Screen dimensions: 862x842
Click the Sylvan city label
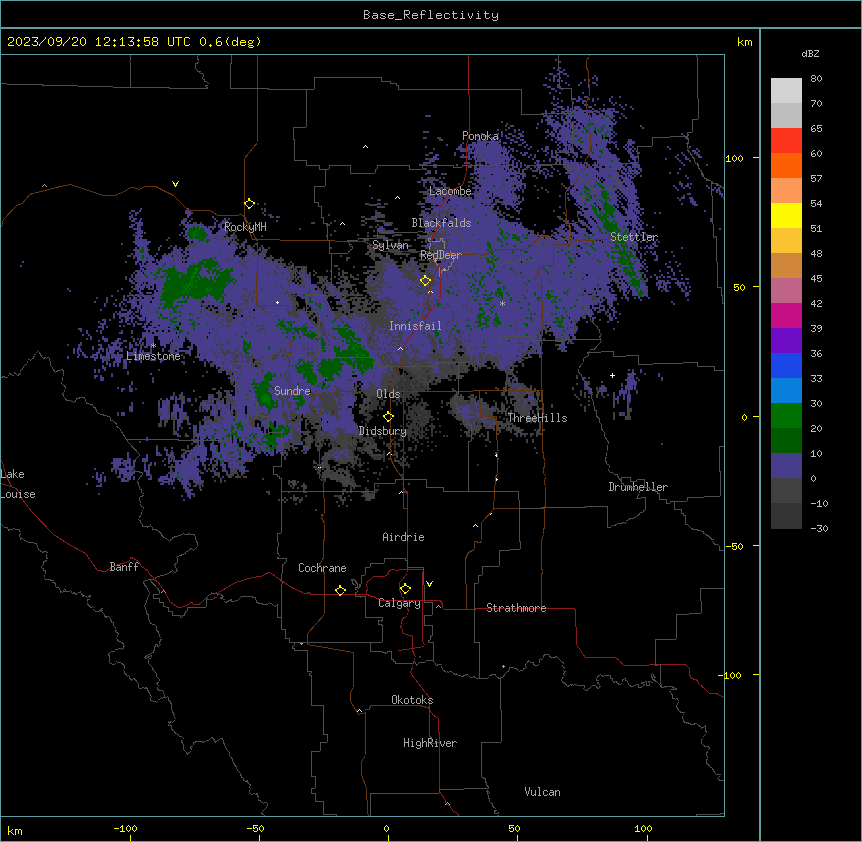[x=390, y=245]
